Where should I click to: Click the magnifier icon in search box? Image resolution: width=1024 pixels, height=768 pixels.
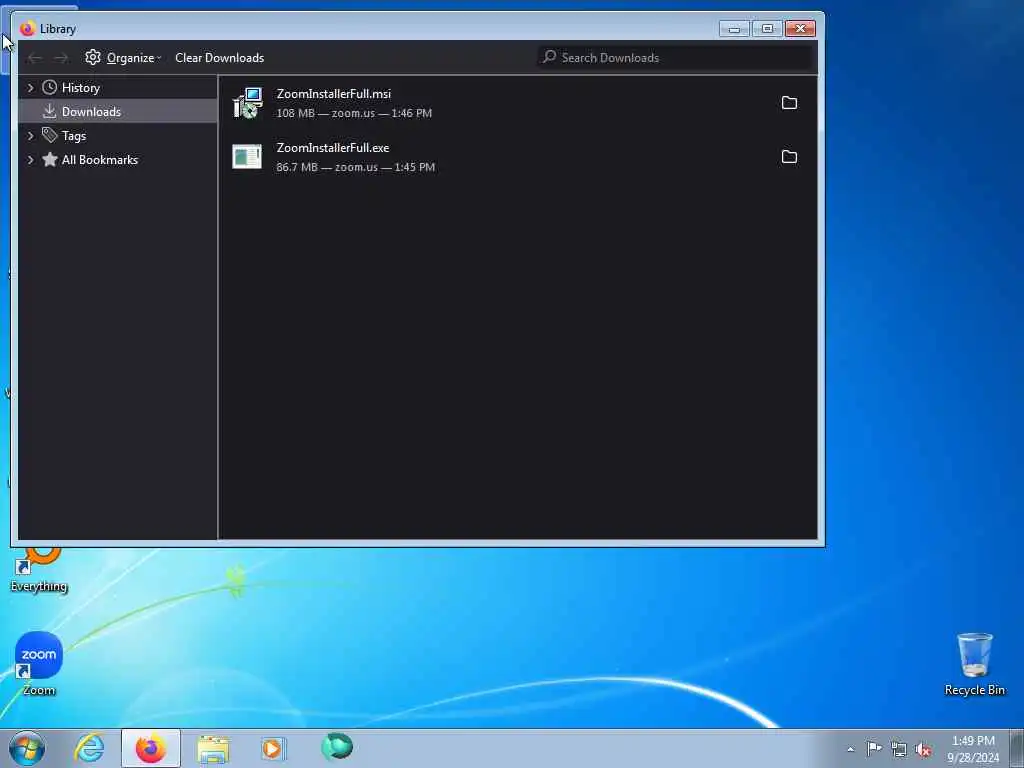coord(549,57)
